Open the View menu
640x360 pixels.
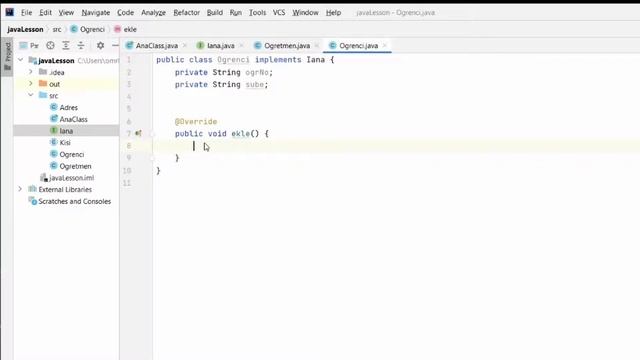tap(66, 13)
